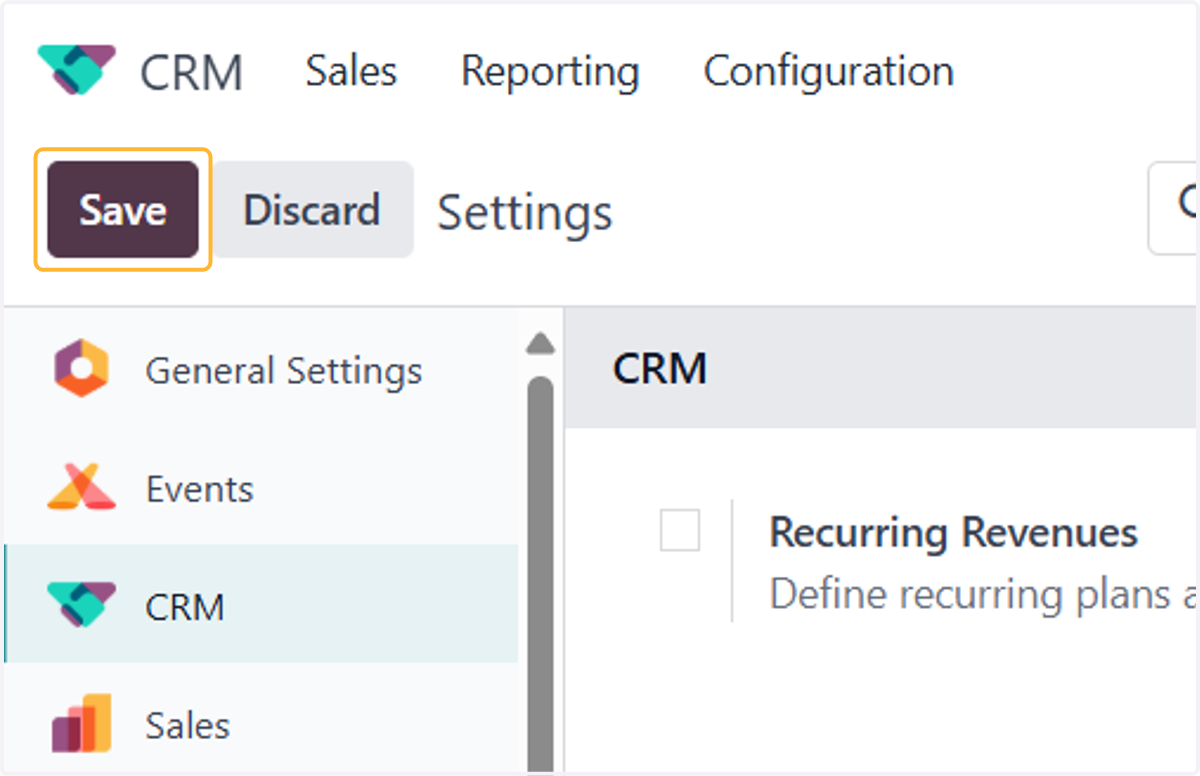Click the sidebar scrollbar up arrow
Viewport: 1200px width, 776px height.
click(540, 344)
